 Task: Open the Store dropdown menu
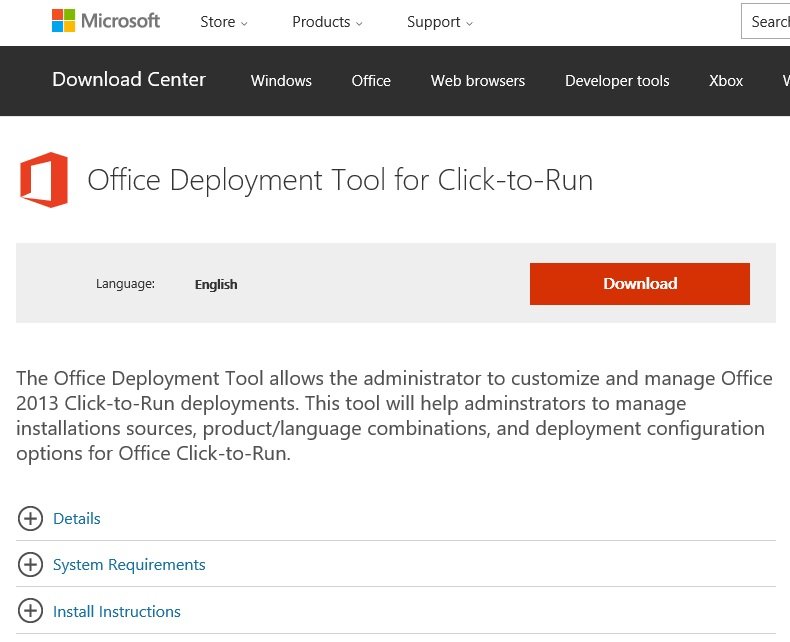(224, 22)
